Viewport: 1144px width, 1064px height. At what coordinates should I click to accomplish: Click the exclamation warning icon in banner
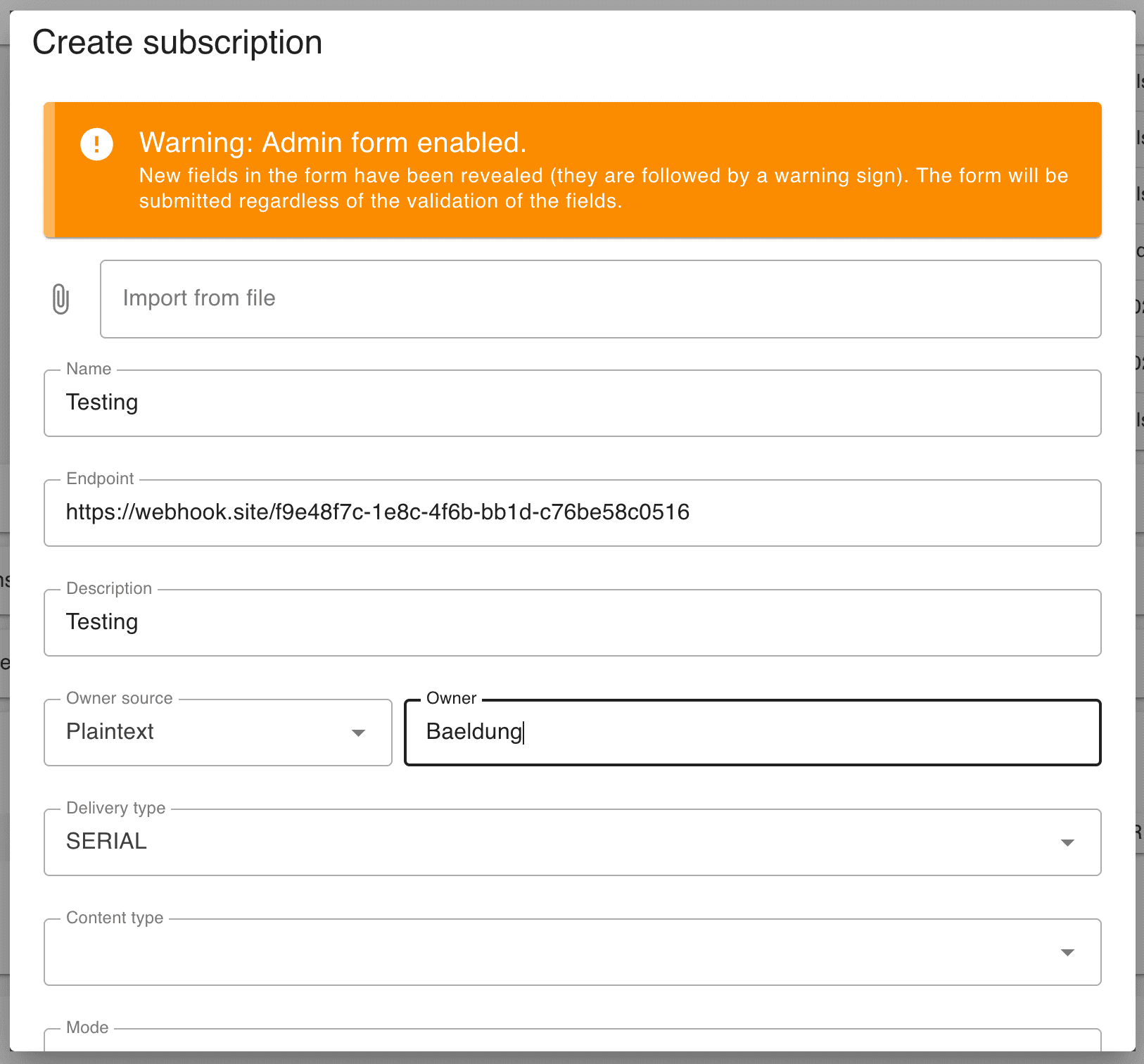(96, 144)
